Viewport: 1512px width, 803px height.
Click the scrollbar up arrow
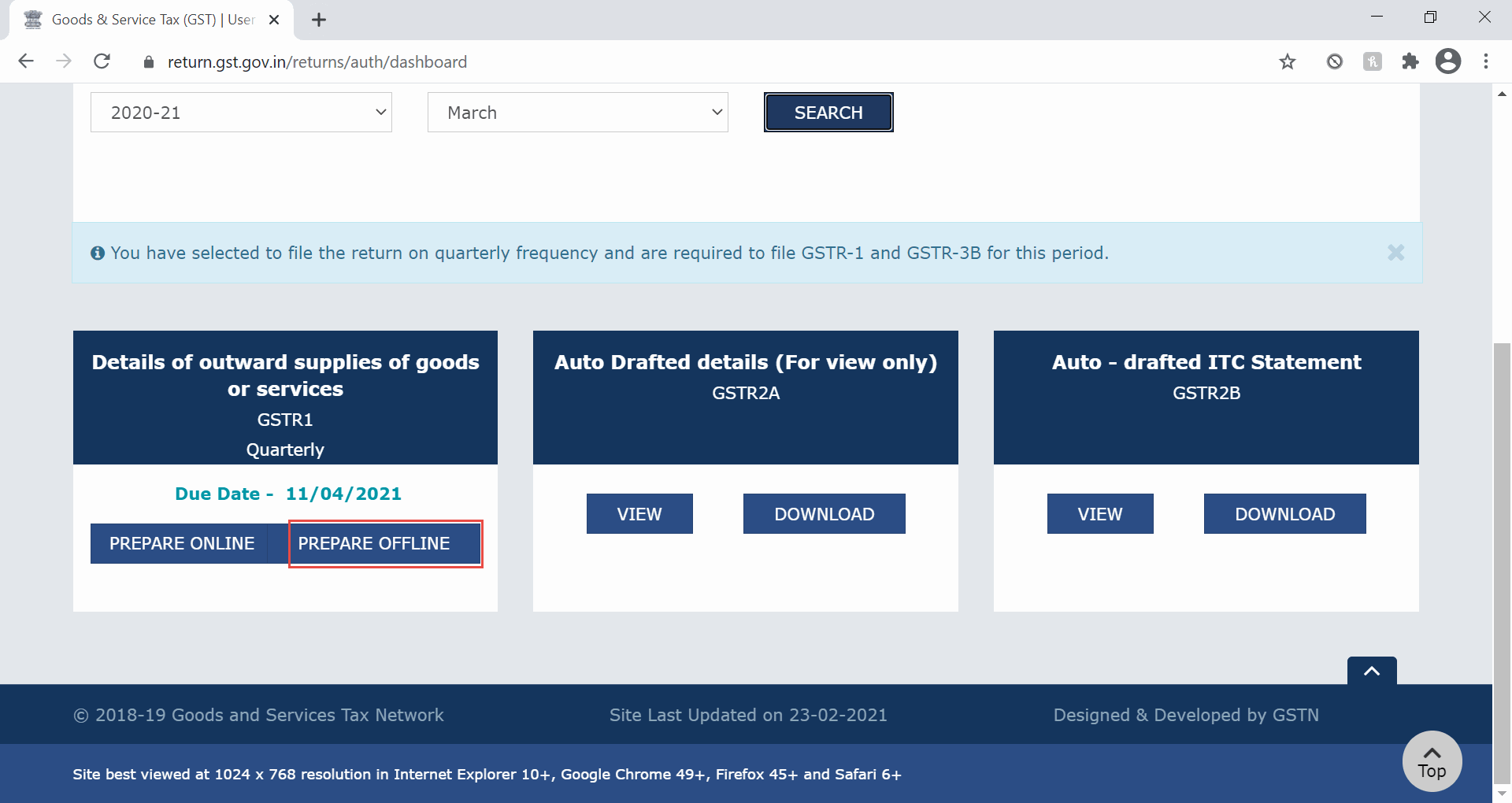(x=1502, y=94)
